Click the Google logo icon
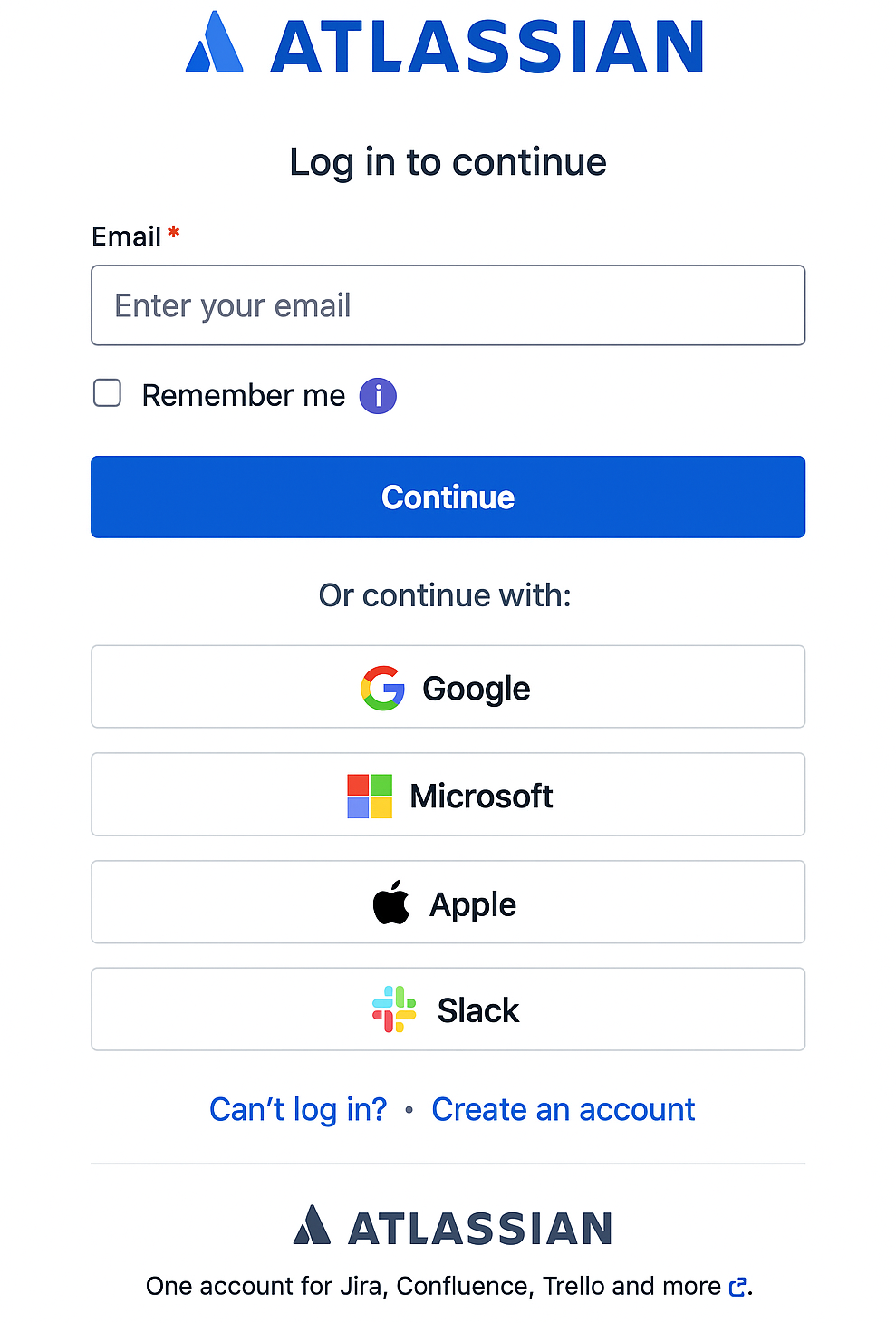 coord(382,689)
